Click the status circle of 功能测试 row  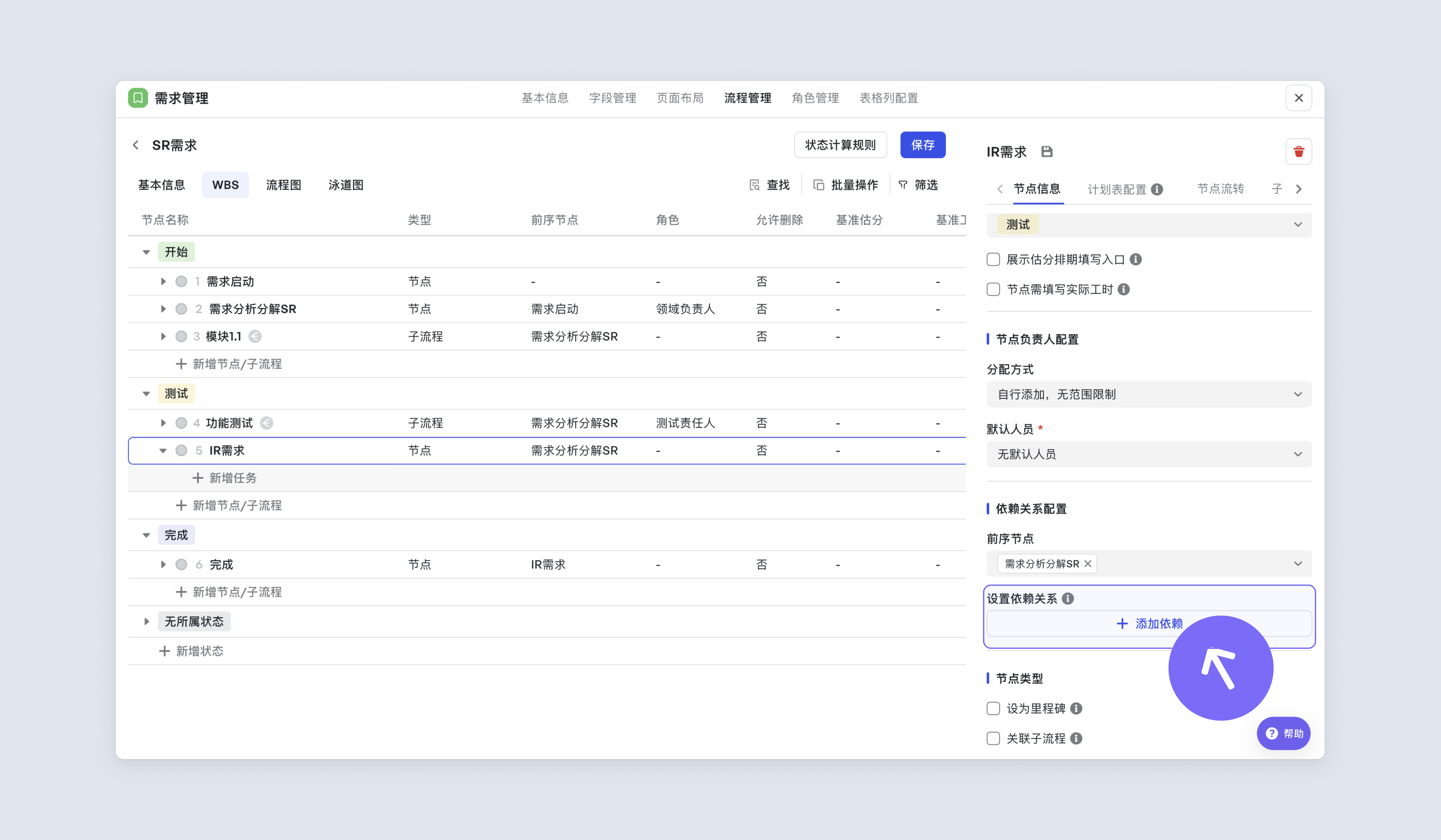[181, 423]
